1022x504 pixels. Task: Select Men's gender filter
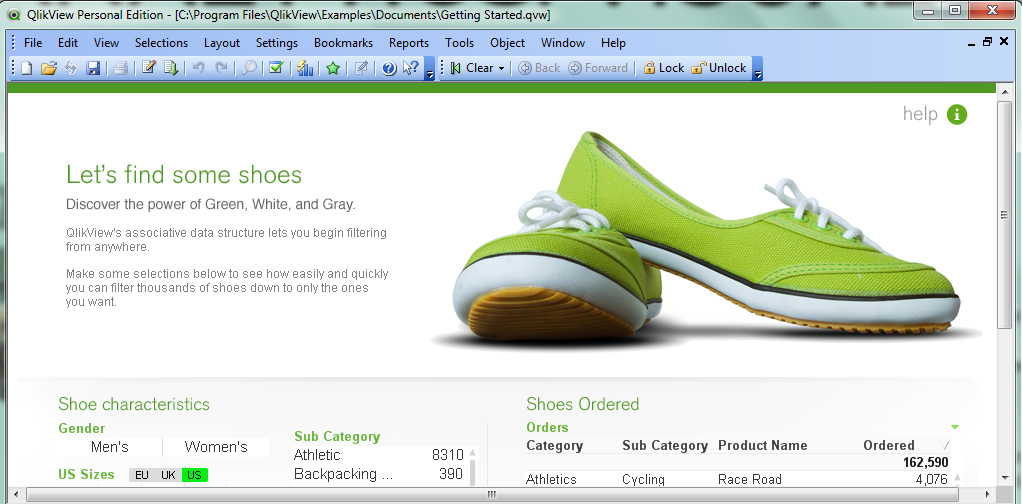pyautogui.click(x=110, y=447)
